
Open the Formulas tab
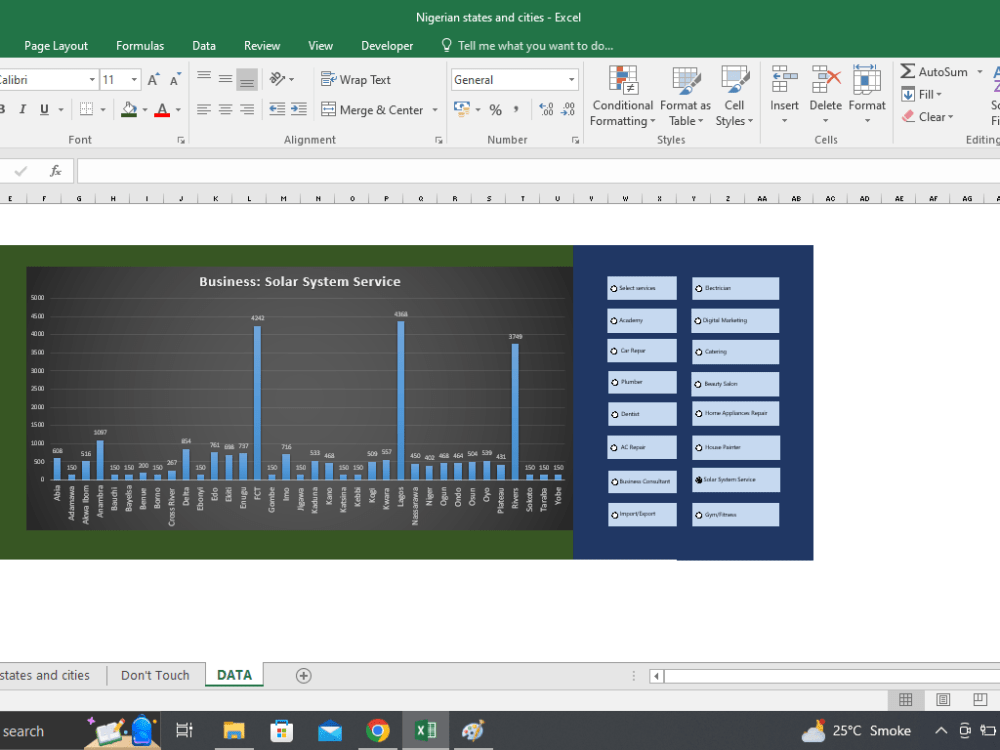[x=140, y=46]
